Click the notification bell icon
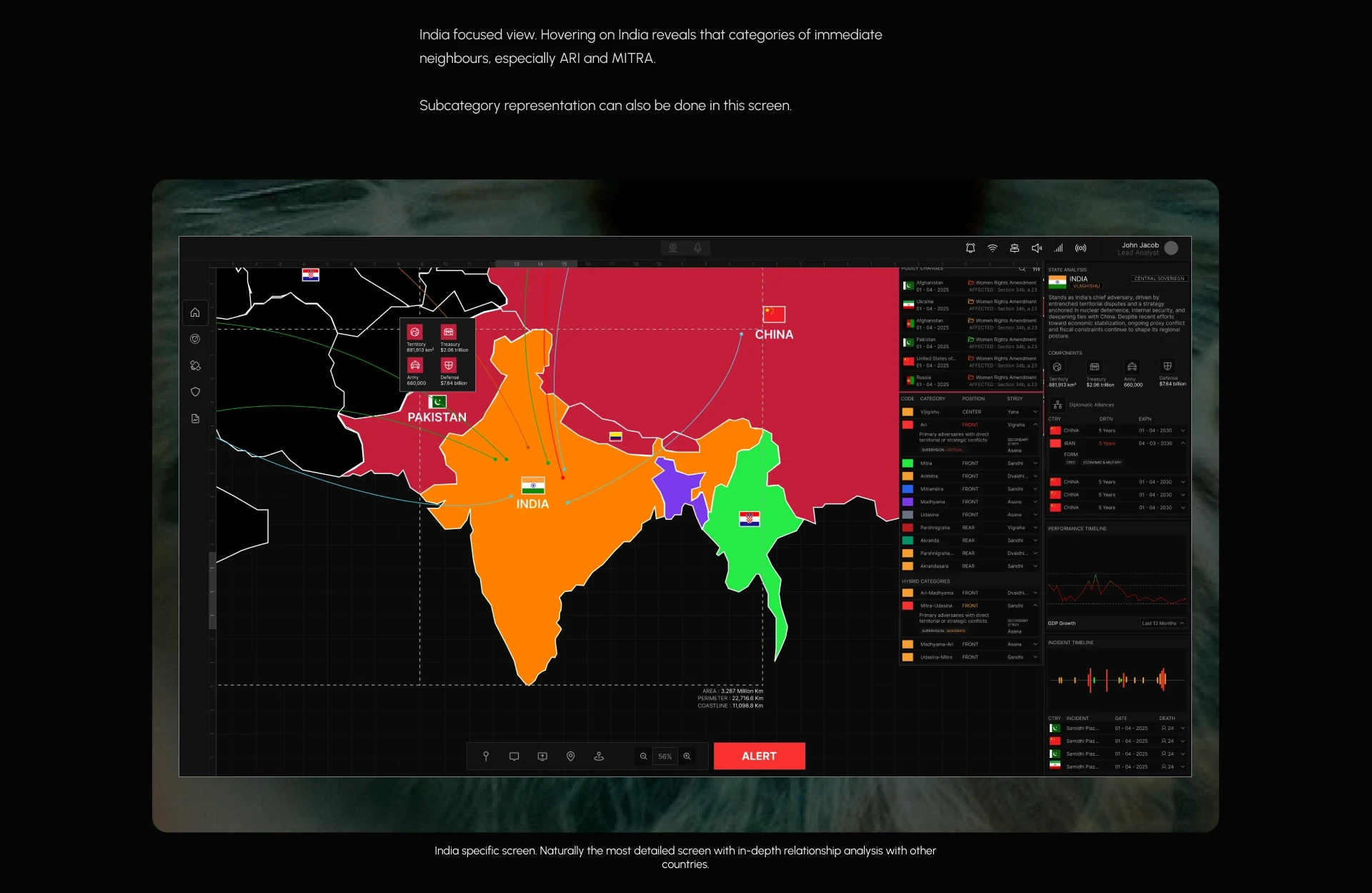The height and width of the screenshot is (893, 1372). click(x=970, y=248)
